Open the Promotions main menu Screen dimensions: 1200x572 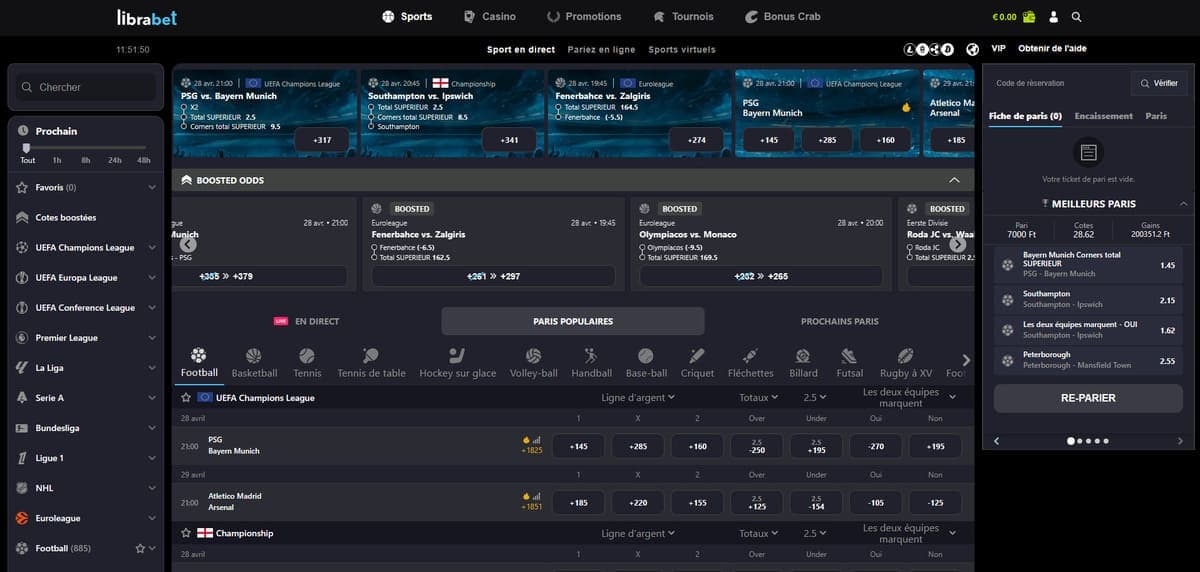[585, 17]
